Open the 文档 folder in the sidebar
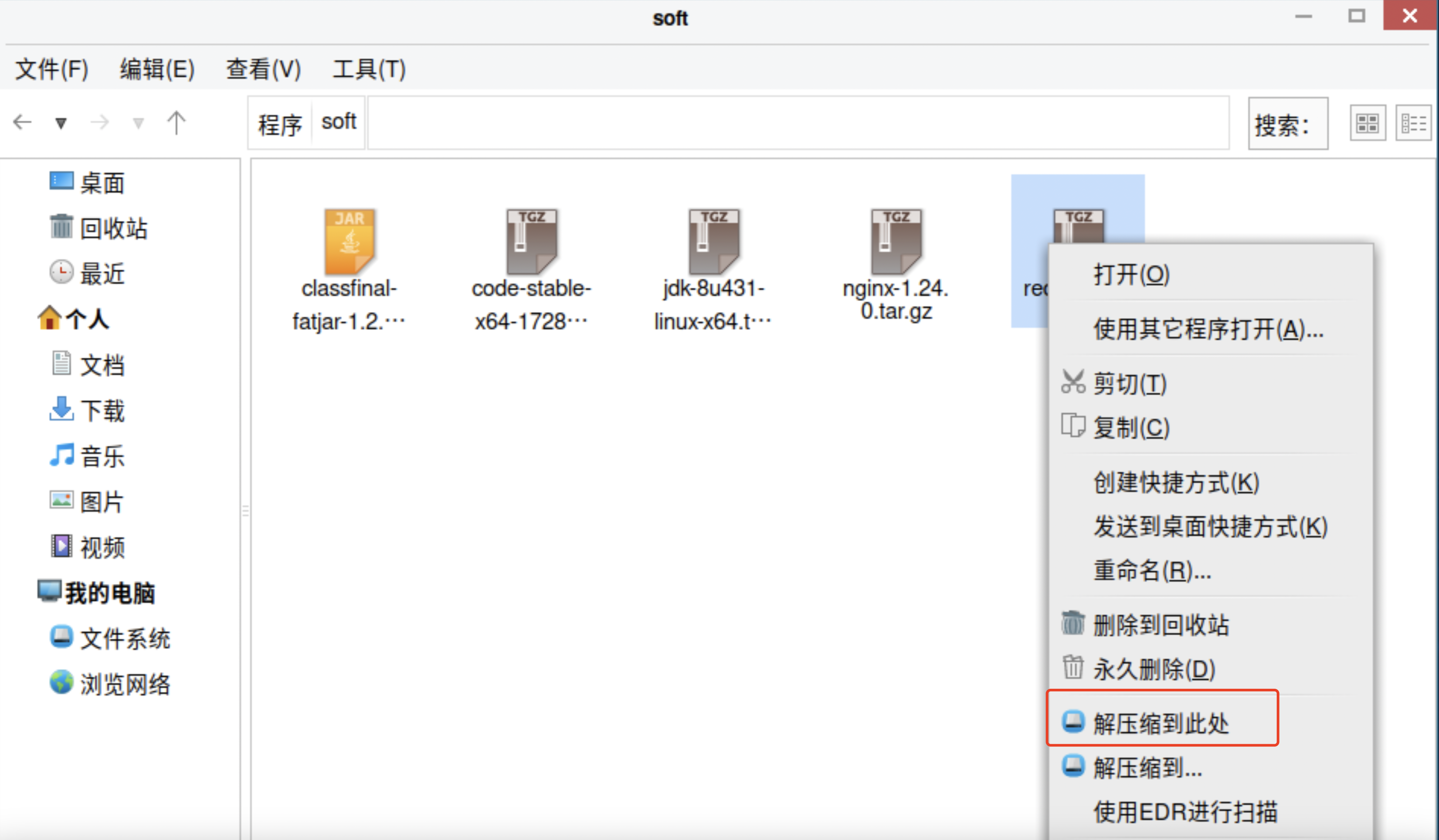The width and height of the screenshot is (1439, 840). click(x=103, y=365)
